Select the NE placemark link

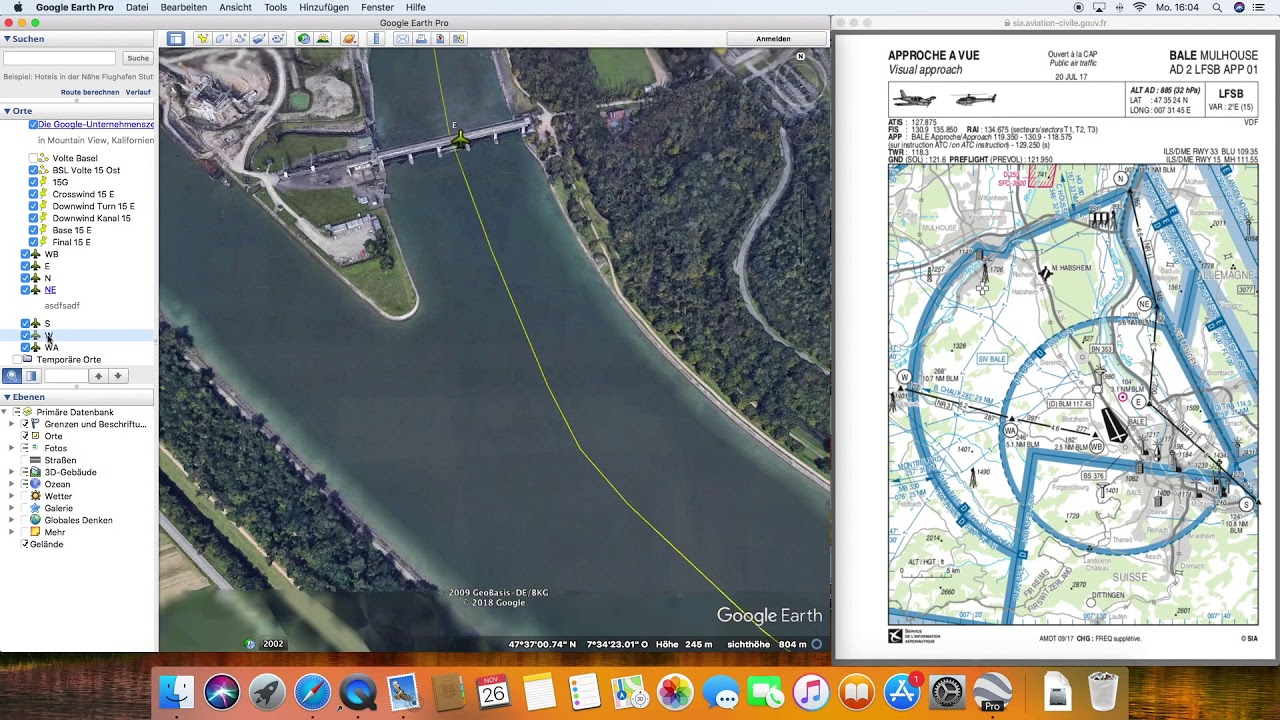[50, 290]
